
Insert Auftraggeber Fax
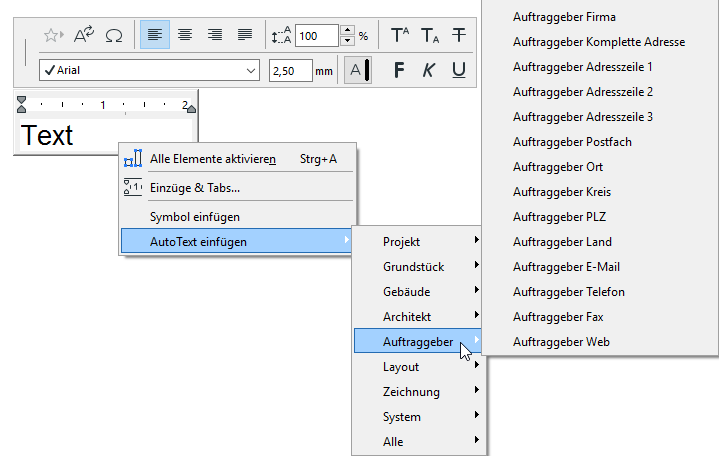pos(600,317)
